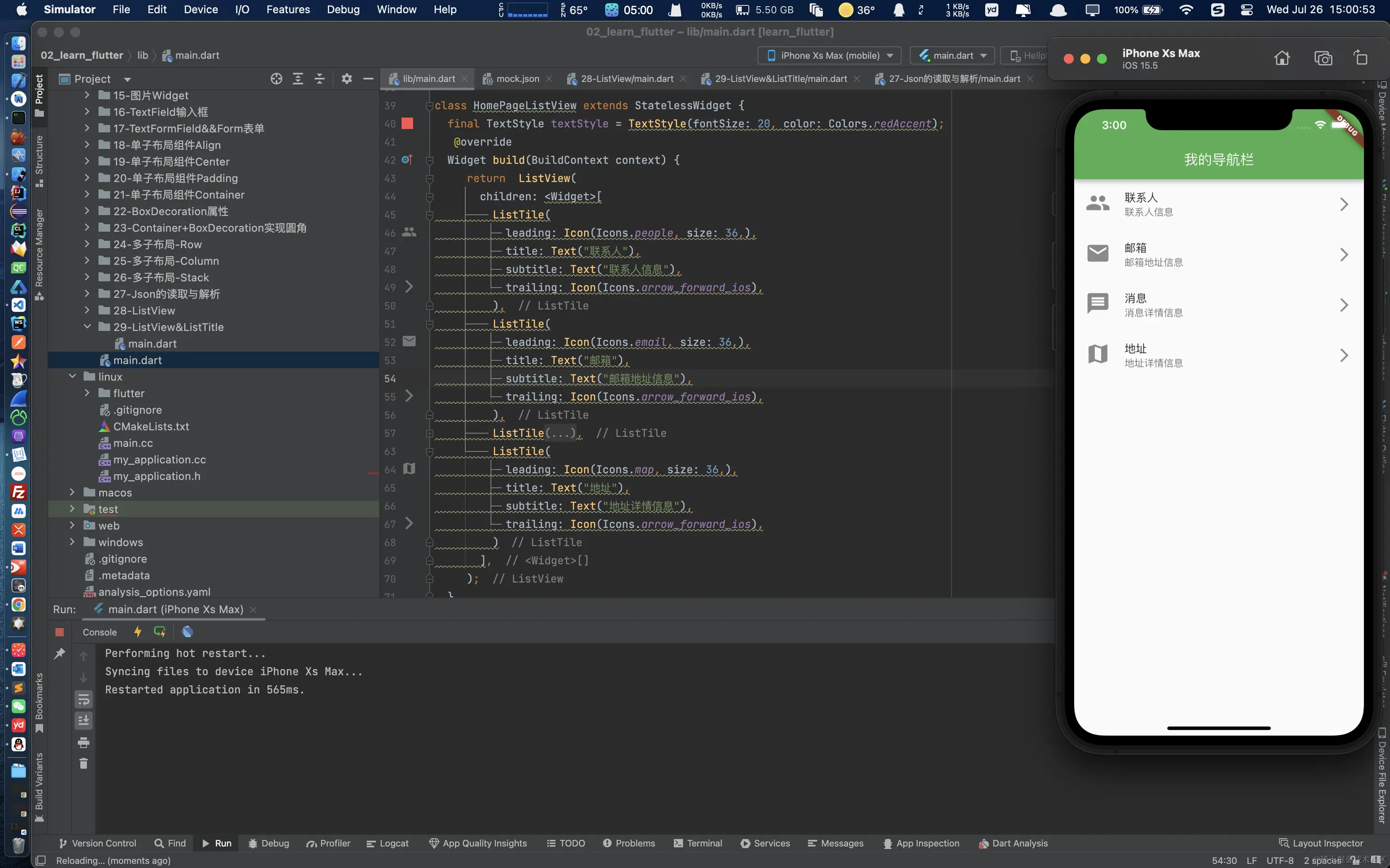1390x868 pixels.
Task: Open Terminal tool window
Action: pyautogui.click(x=698, y=843)
